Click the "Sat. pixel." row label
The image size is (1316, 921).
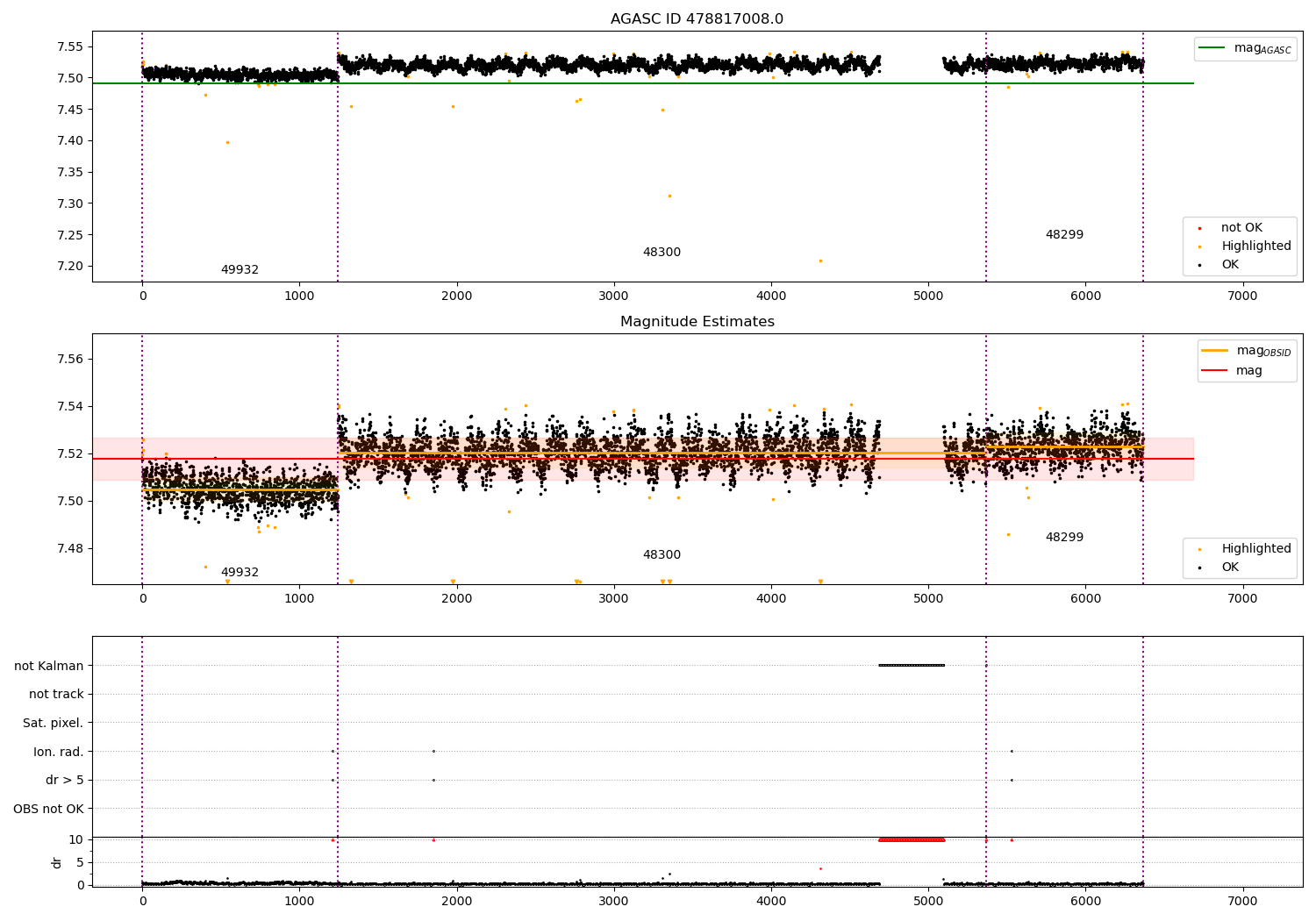(x=54, y=723)
